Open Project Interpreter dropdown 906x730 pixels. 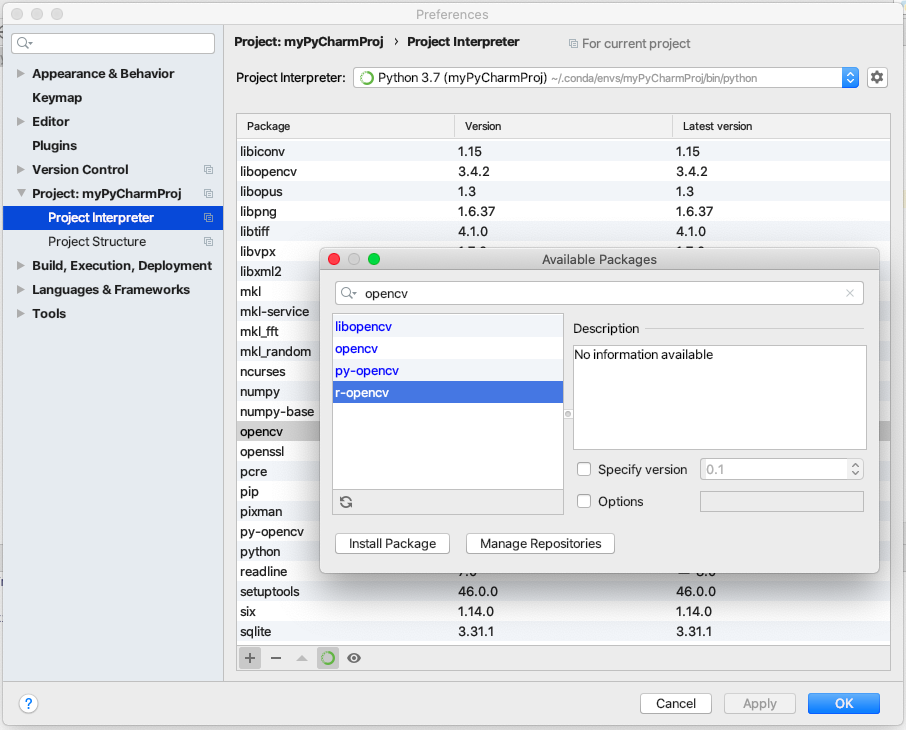[x=606, y=77]
